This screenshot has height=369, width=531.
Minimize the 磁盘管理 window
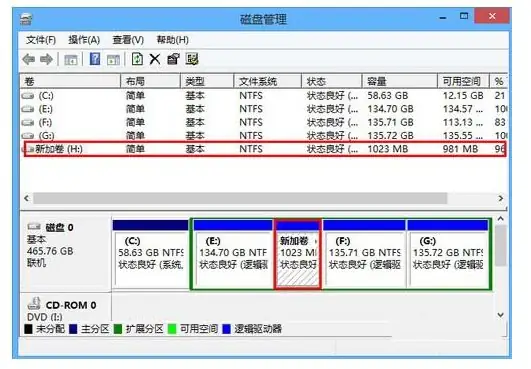(443, 17)
